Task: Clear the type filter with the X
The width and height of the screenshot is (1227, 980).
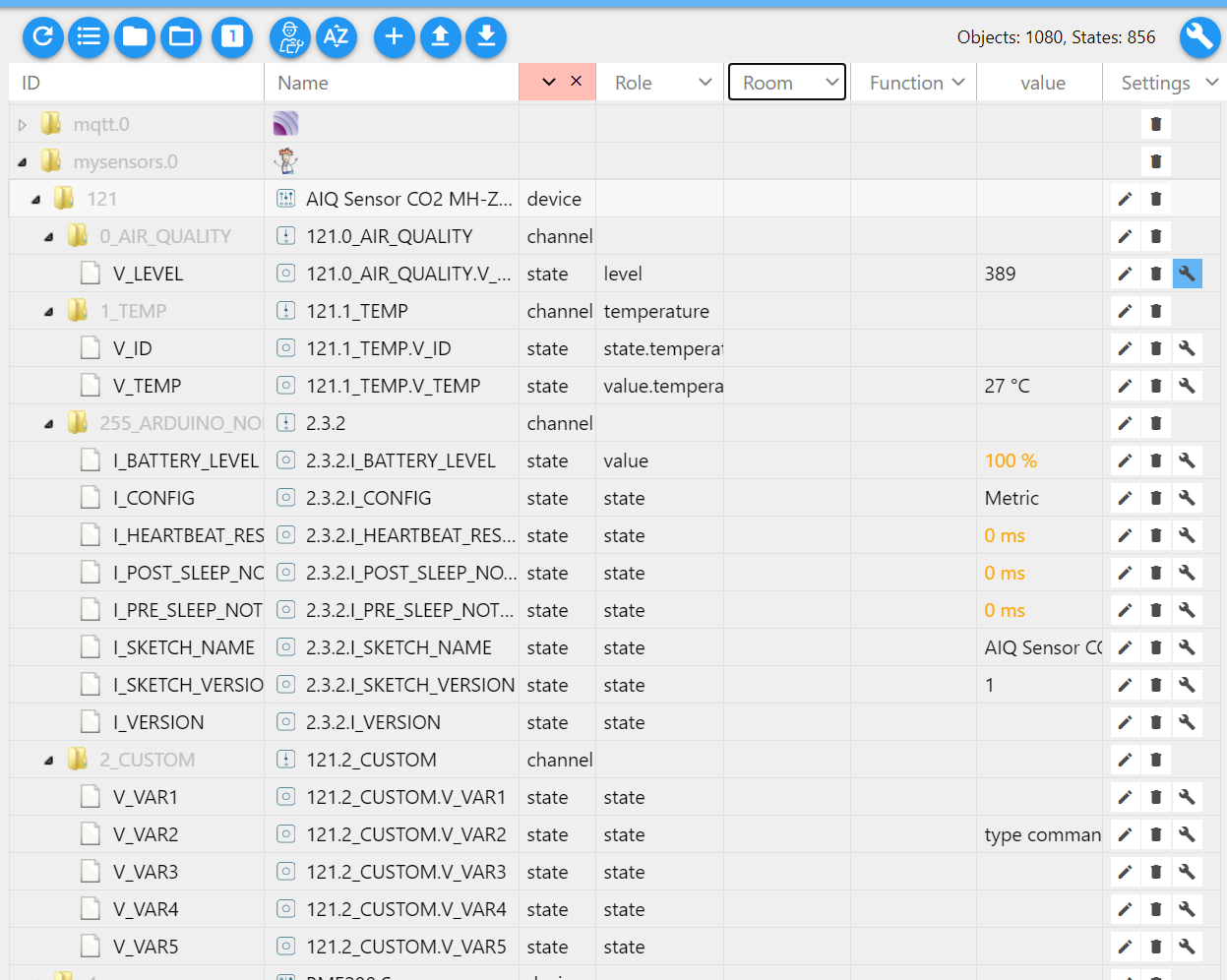Action: coord(577,82)
